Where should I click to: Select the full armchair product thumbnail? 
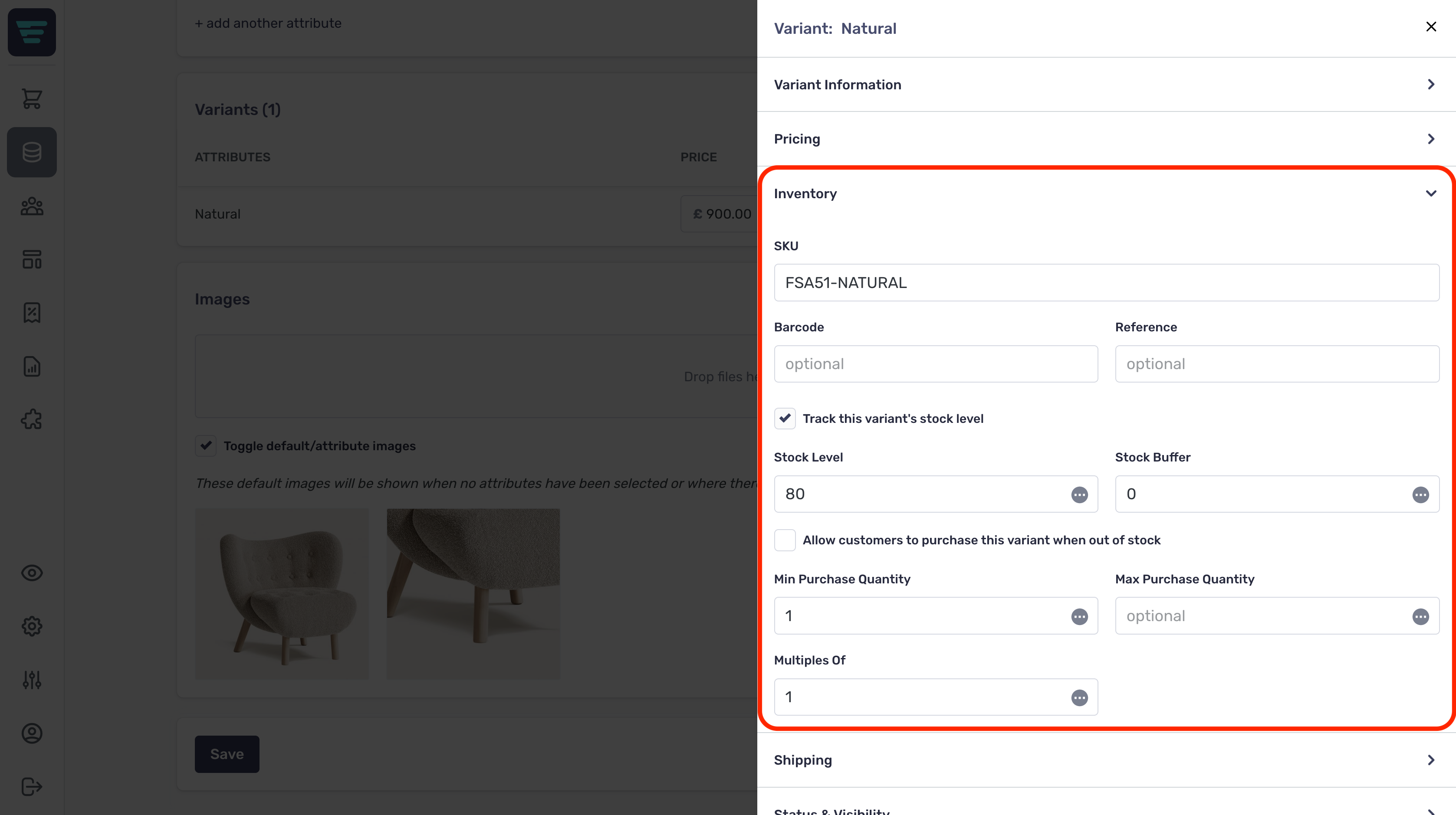click(x=282, y=594)
